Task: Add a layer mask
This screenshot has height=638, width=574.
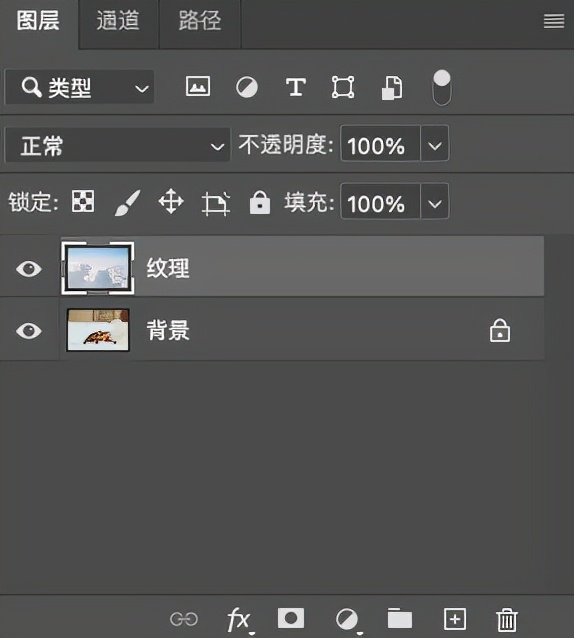Action: (x=291, y=618)
